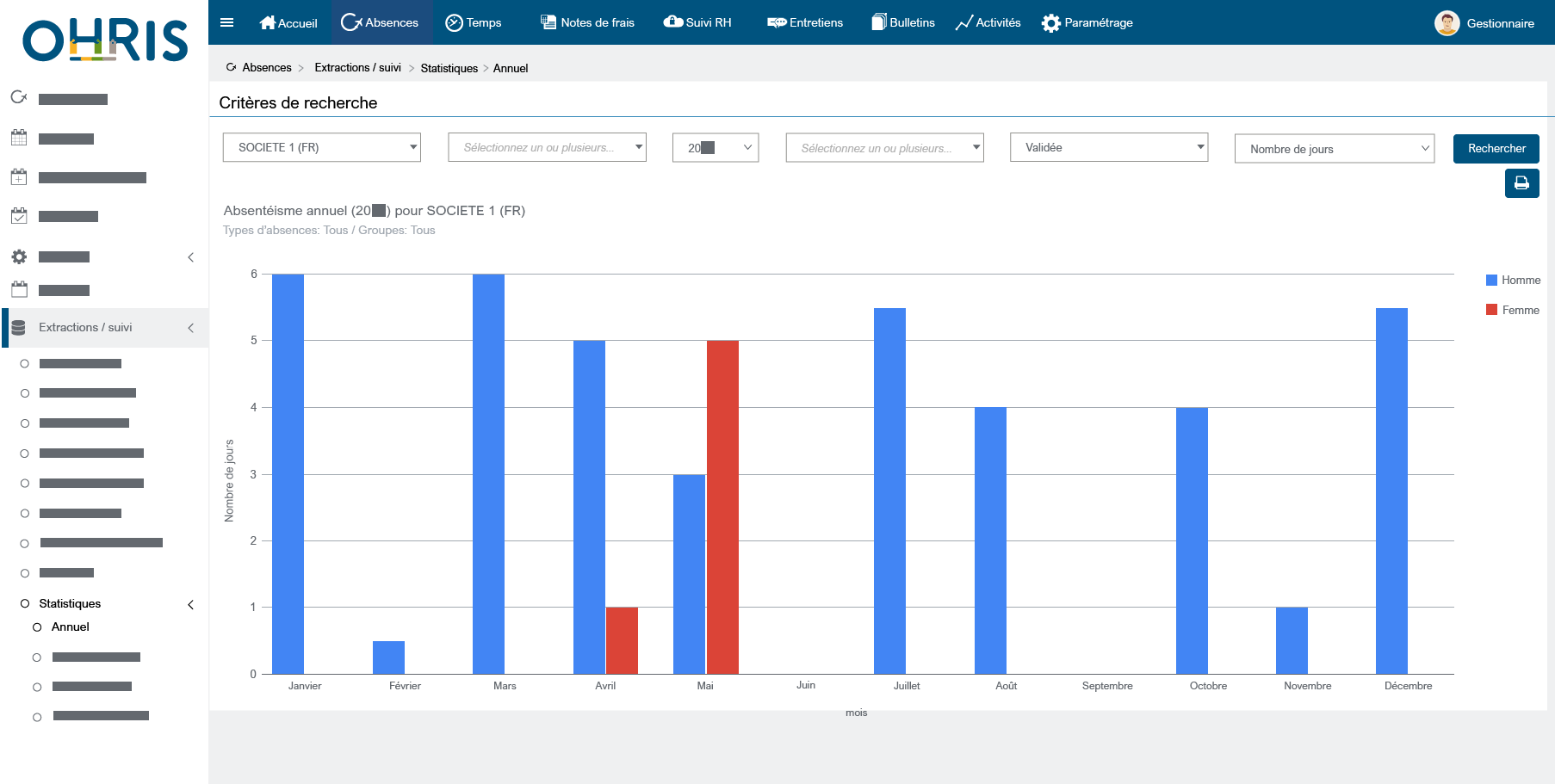Click the Extractions / suivi database icon
Screen dimensions: 1555x784
[19, 328]
